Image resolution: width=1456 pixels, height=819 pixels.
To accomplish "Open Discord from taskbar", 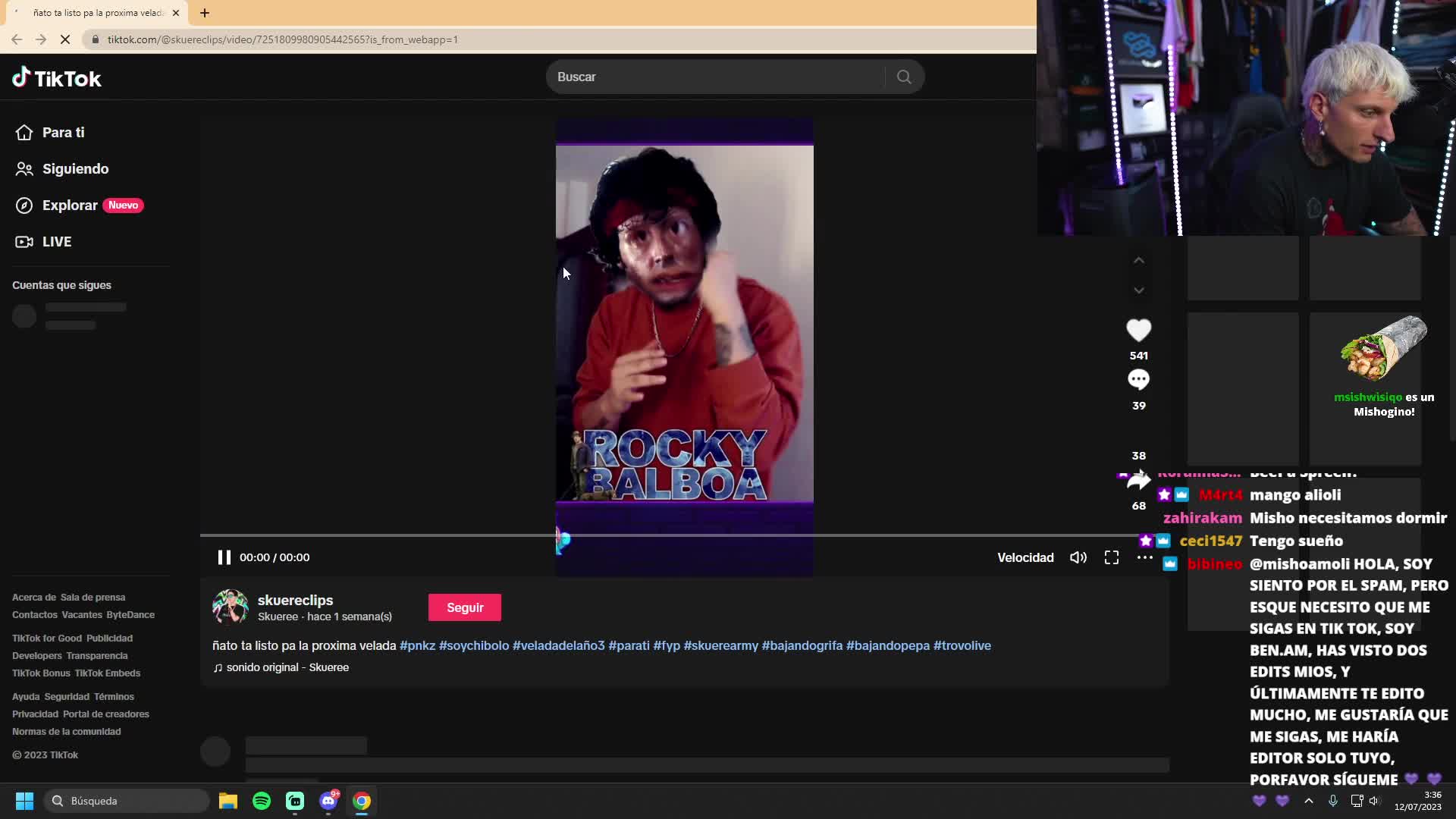I will point(328,801).
